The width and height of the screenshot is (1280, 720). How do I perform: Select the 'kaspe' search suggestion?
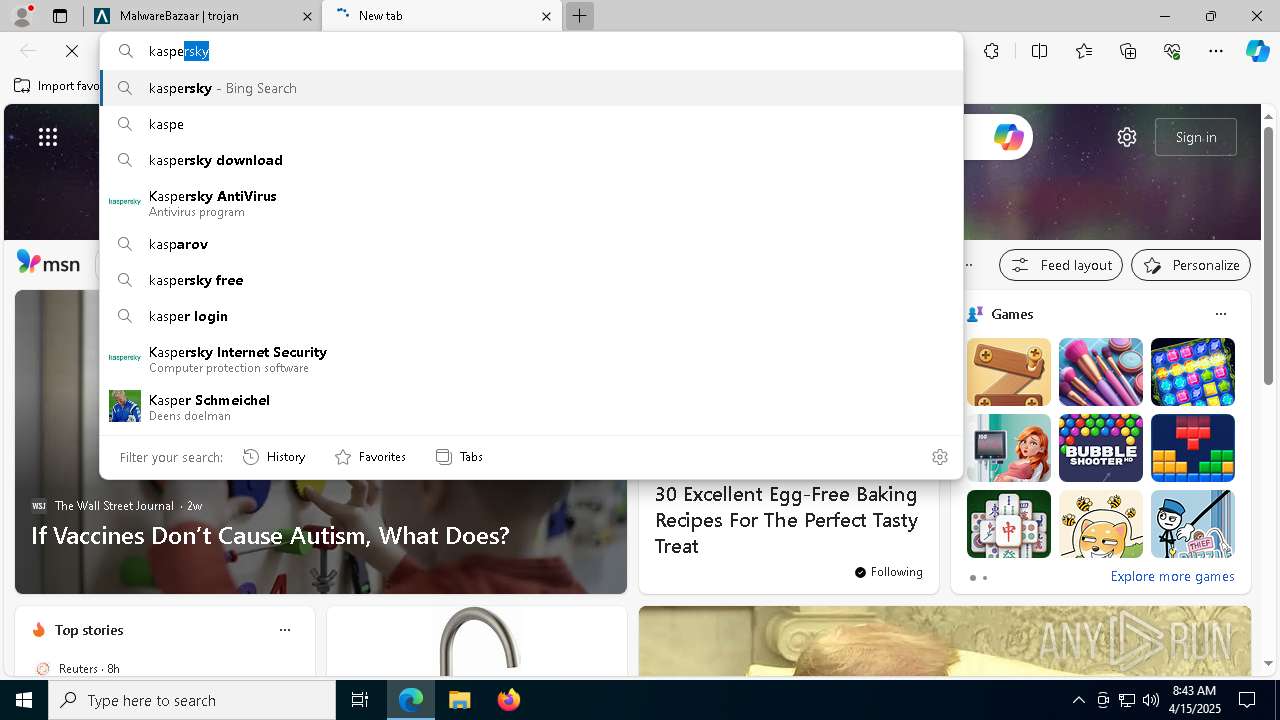[531, 124]
